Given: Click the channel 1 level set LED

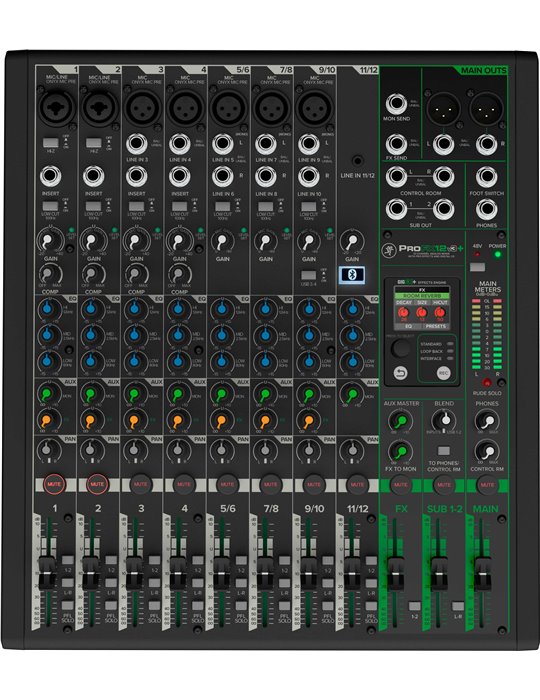Looking at the screenshot, I should (71, 230).
